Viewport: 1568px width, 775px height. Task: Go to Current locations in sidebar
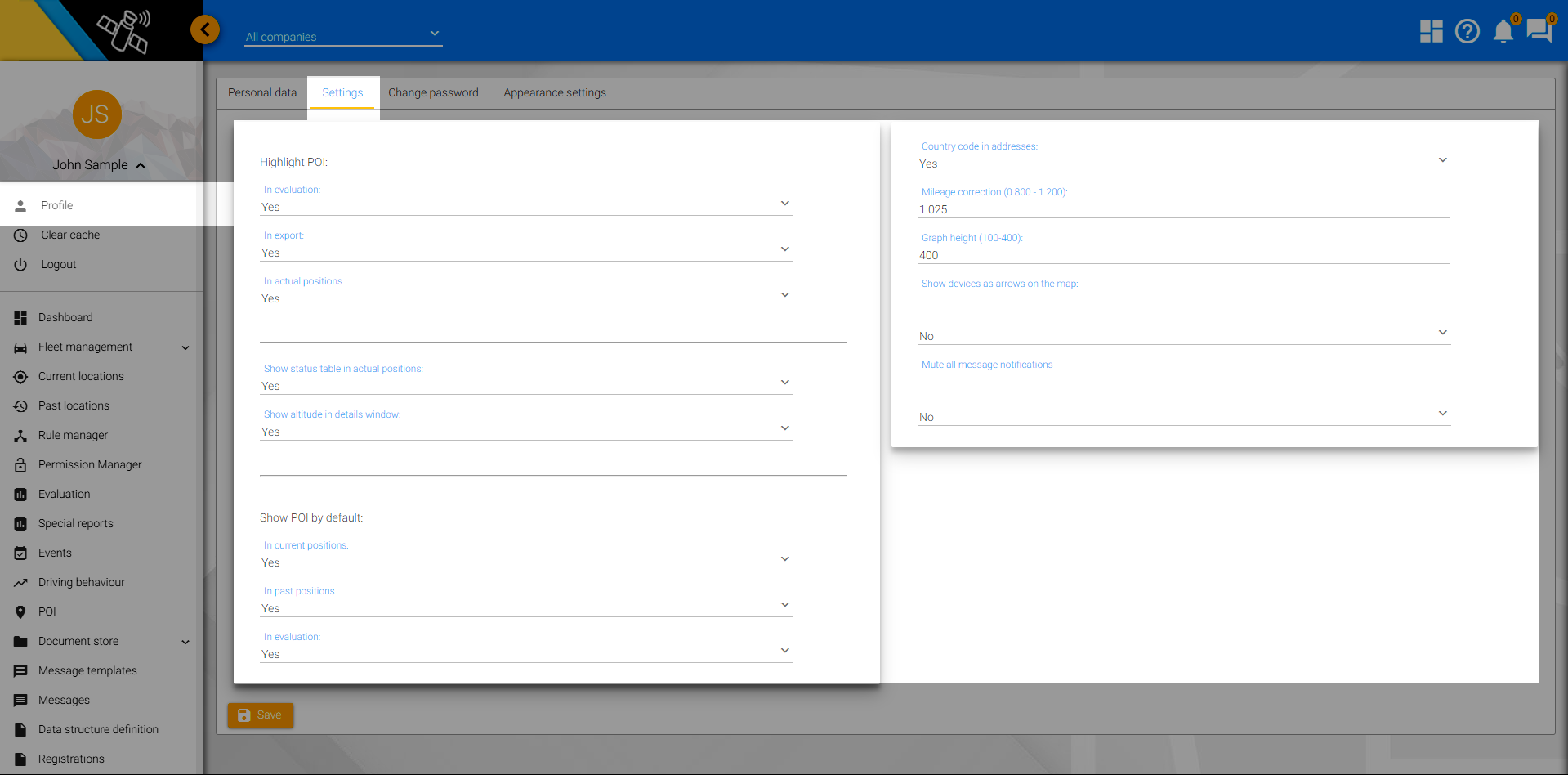click(x=81, y=377)
